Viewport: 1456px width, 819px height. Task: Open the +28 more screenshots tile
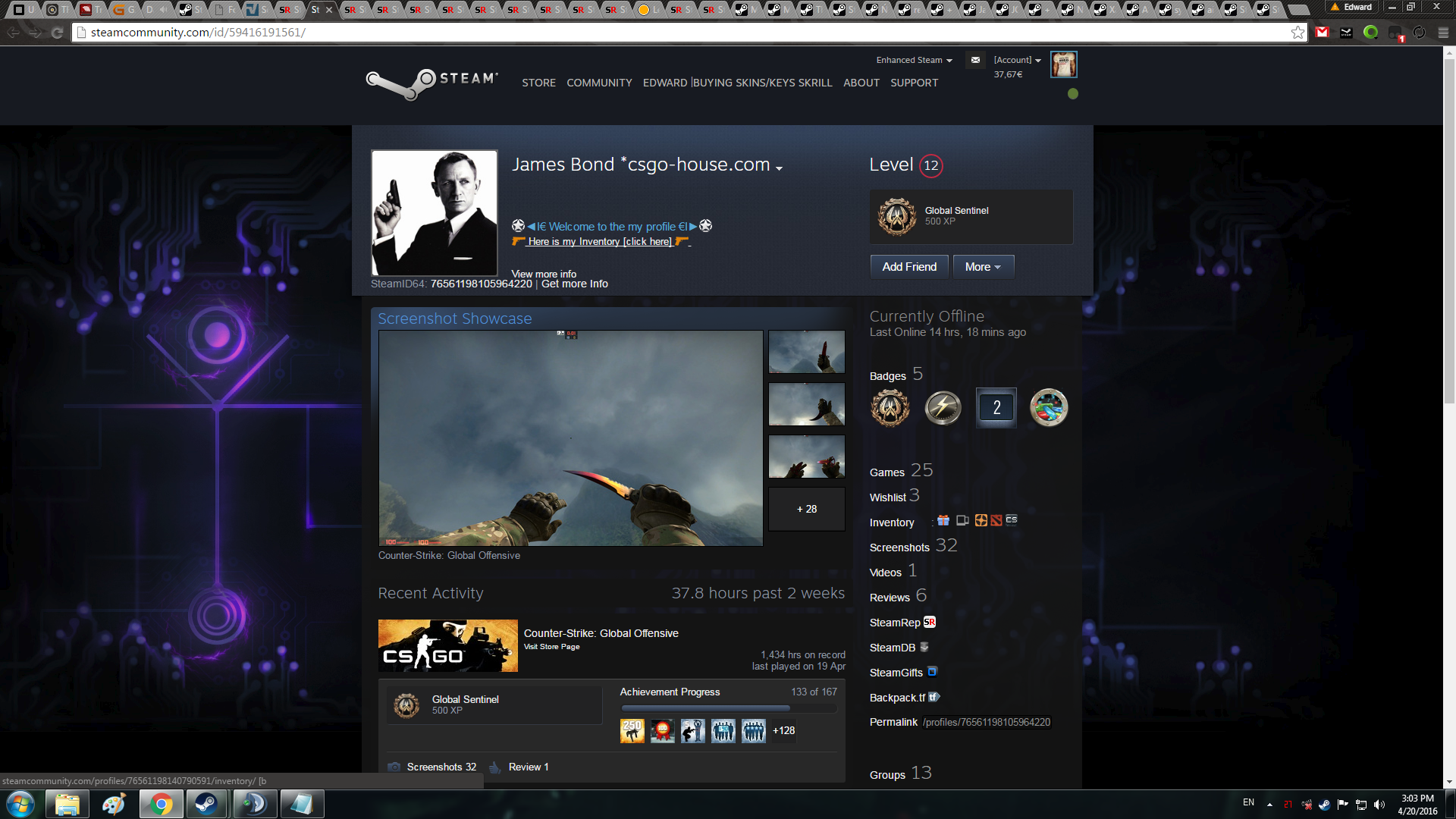click(x=806, y=509)
